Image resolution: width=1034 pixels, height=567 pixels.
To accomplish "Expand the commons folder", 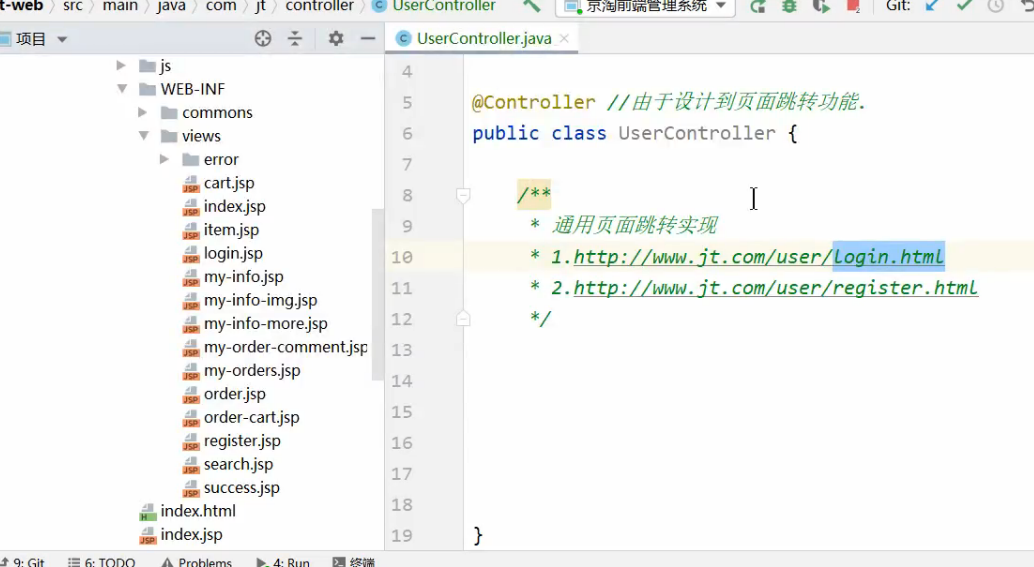I will click(142, 112).
